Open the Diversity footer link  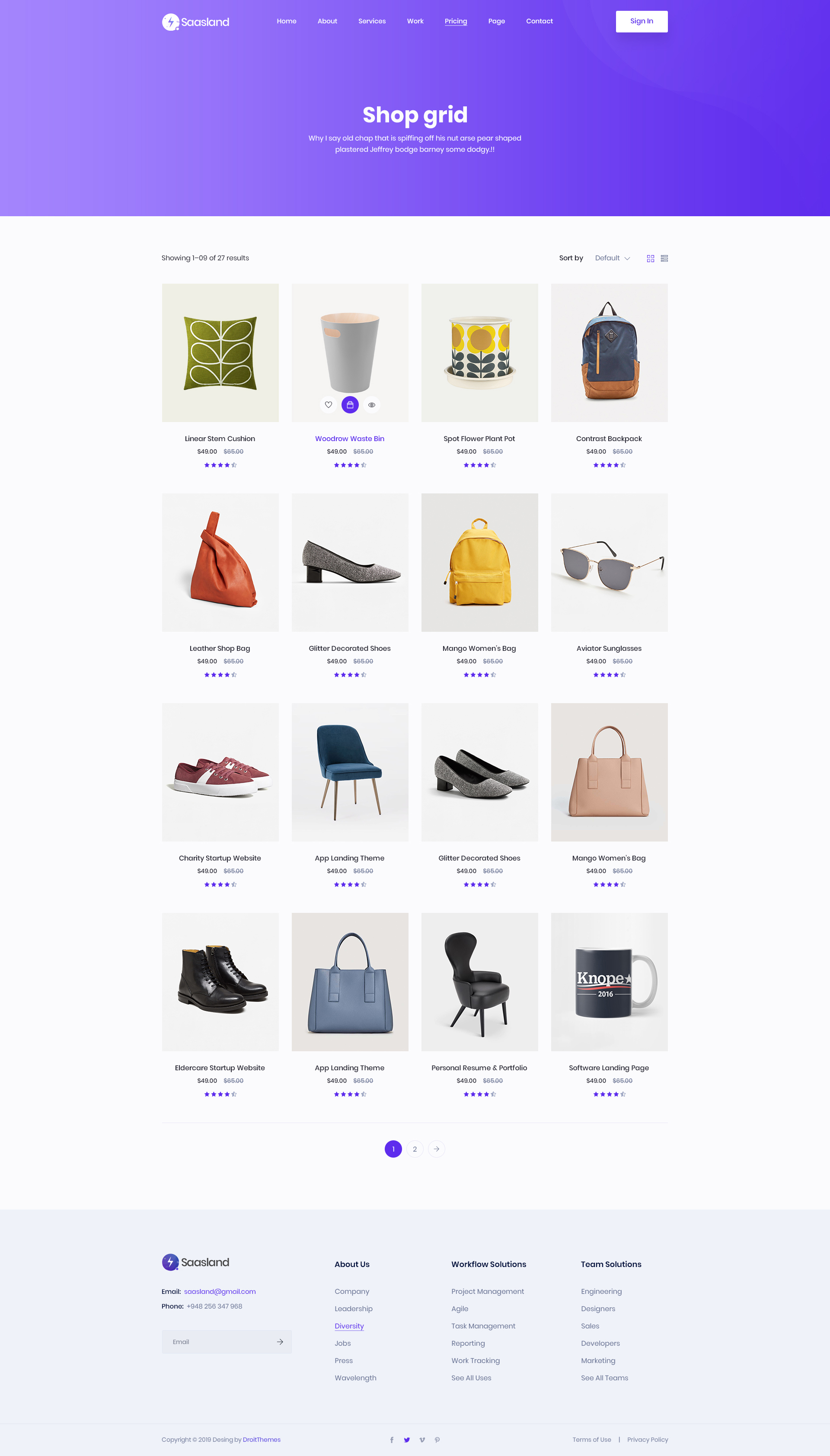tap(349, 1326)
